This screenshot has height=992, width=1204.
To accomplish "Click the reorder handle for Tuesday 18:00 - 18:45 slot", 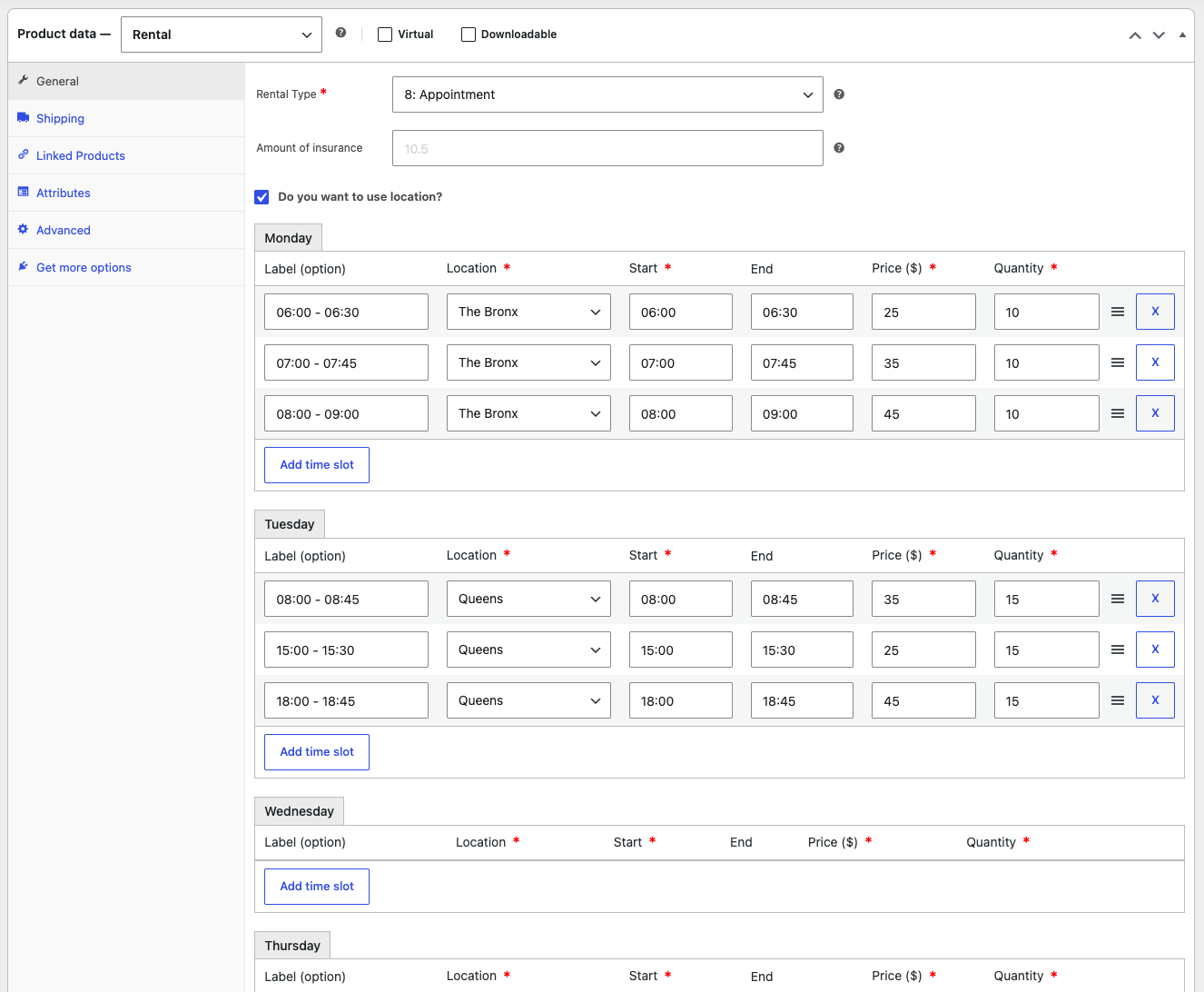I will (1118, 700).
